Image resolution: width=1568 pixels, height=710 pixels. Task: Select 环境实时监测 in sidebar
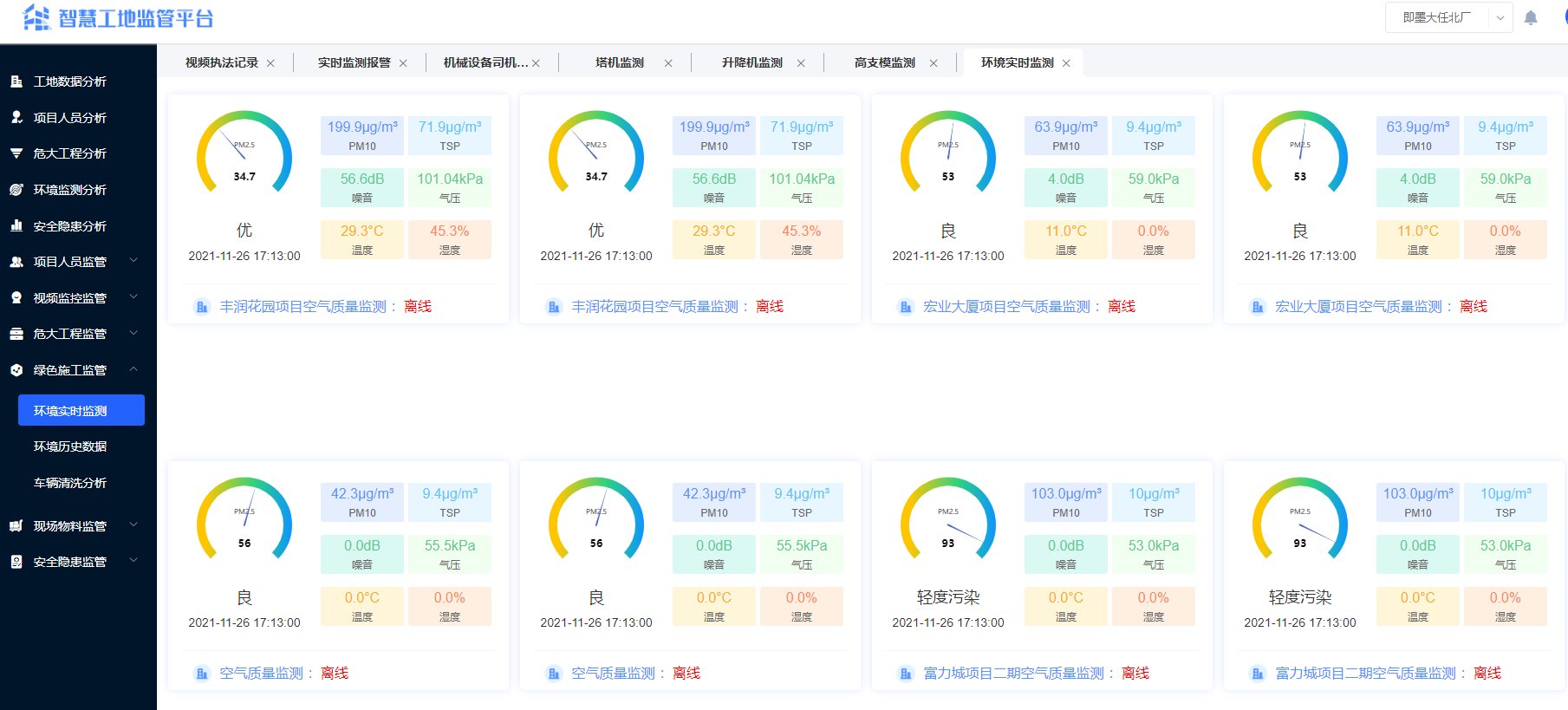coord(81,411)
